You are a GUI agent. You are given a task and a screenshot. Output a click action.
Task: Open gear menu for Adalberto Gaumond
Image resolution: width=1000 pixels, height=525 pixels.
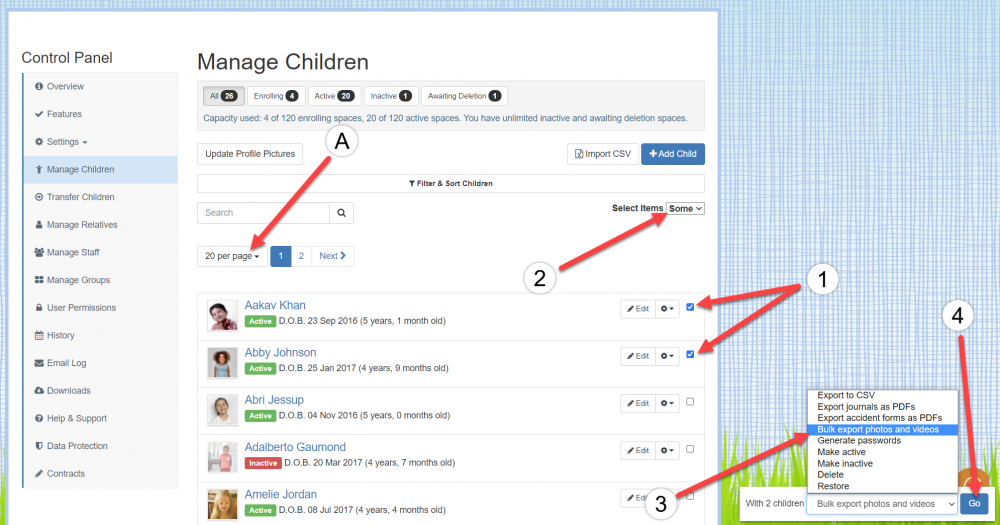pos(667,450)
